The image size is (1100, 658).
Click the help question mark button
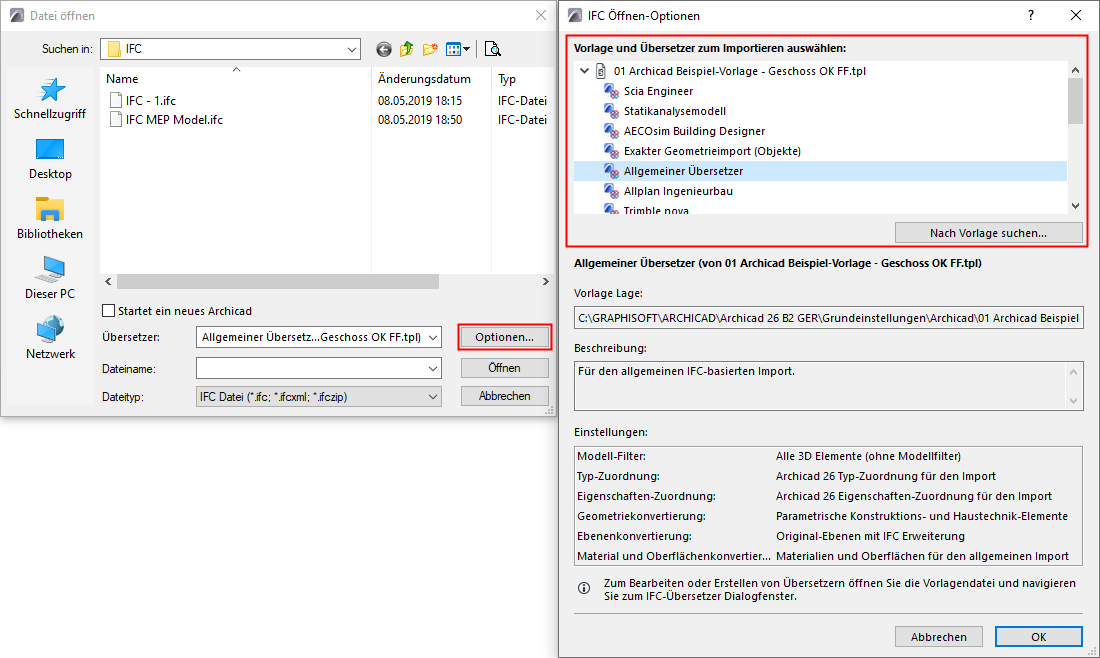point(1031,15)
